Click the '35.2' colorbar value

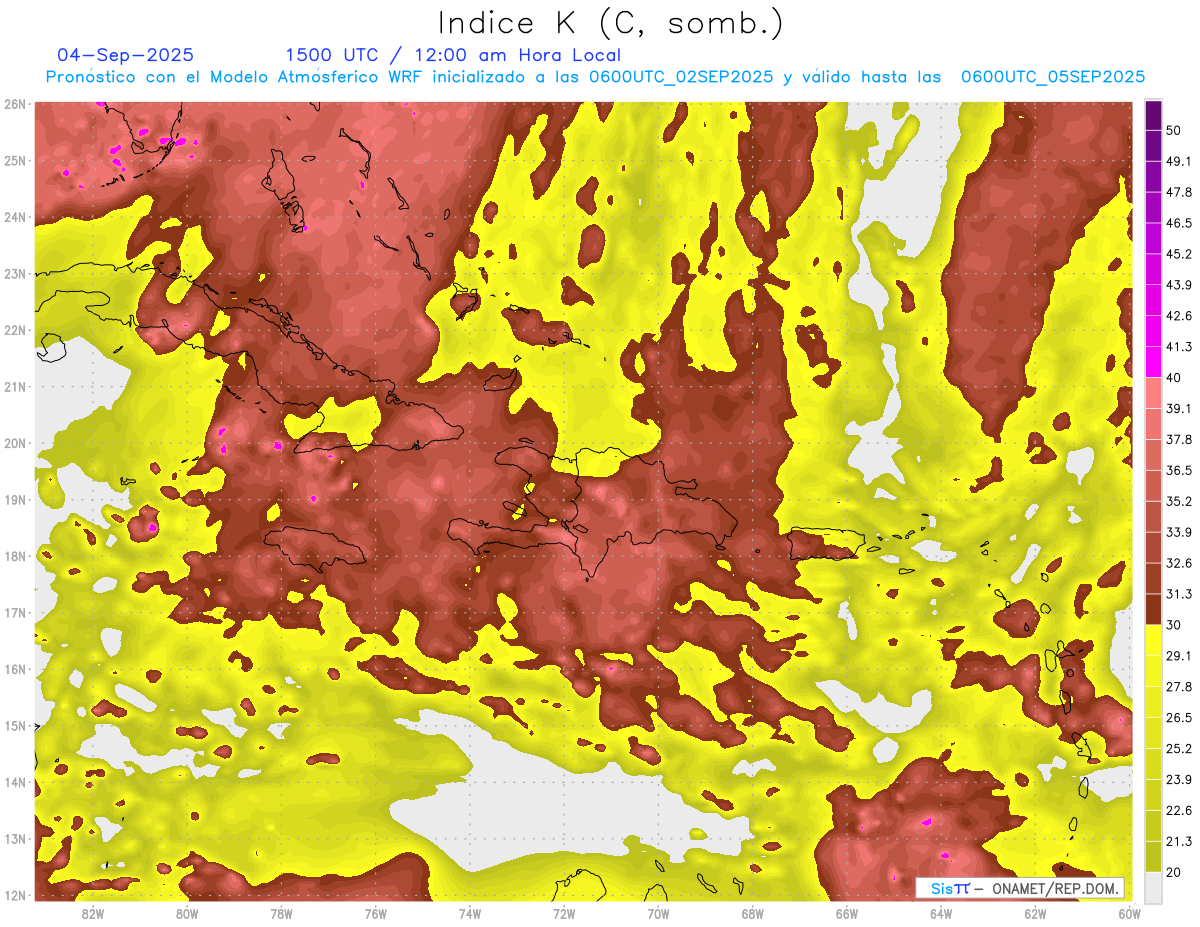(x=1179, y=501)
